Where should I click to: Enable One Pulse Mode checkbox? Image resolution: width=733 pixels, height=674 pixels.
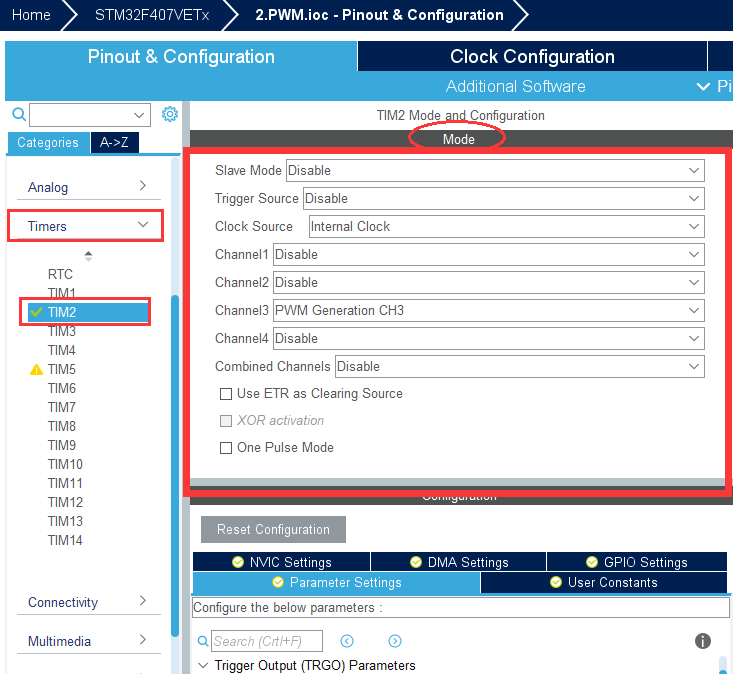[226, 448]
